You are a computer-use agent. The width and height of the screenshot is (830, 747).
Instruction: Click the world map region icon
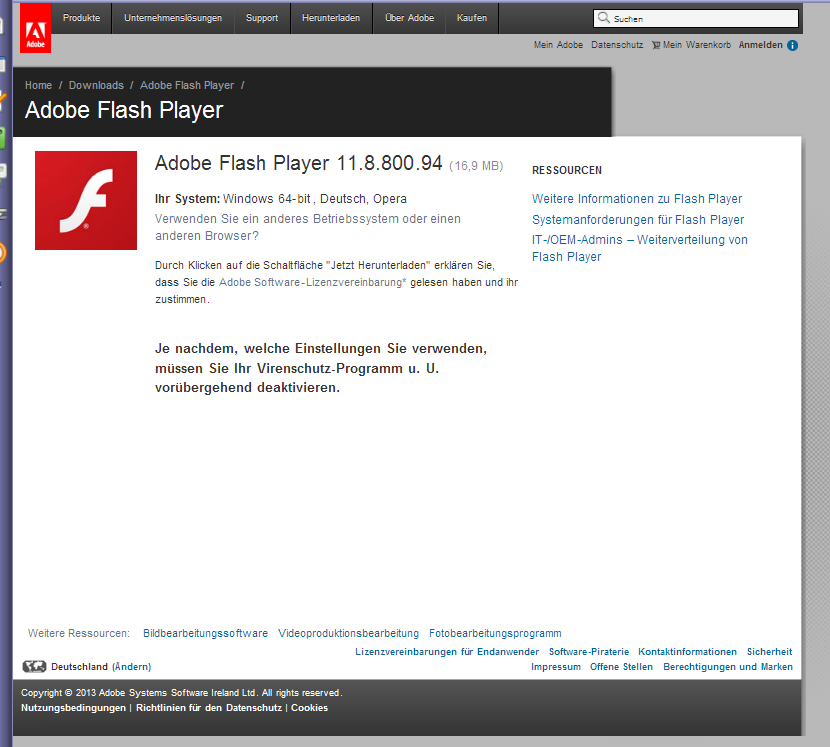pos(34,667)
